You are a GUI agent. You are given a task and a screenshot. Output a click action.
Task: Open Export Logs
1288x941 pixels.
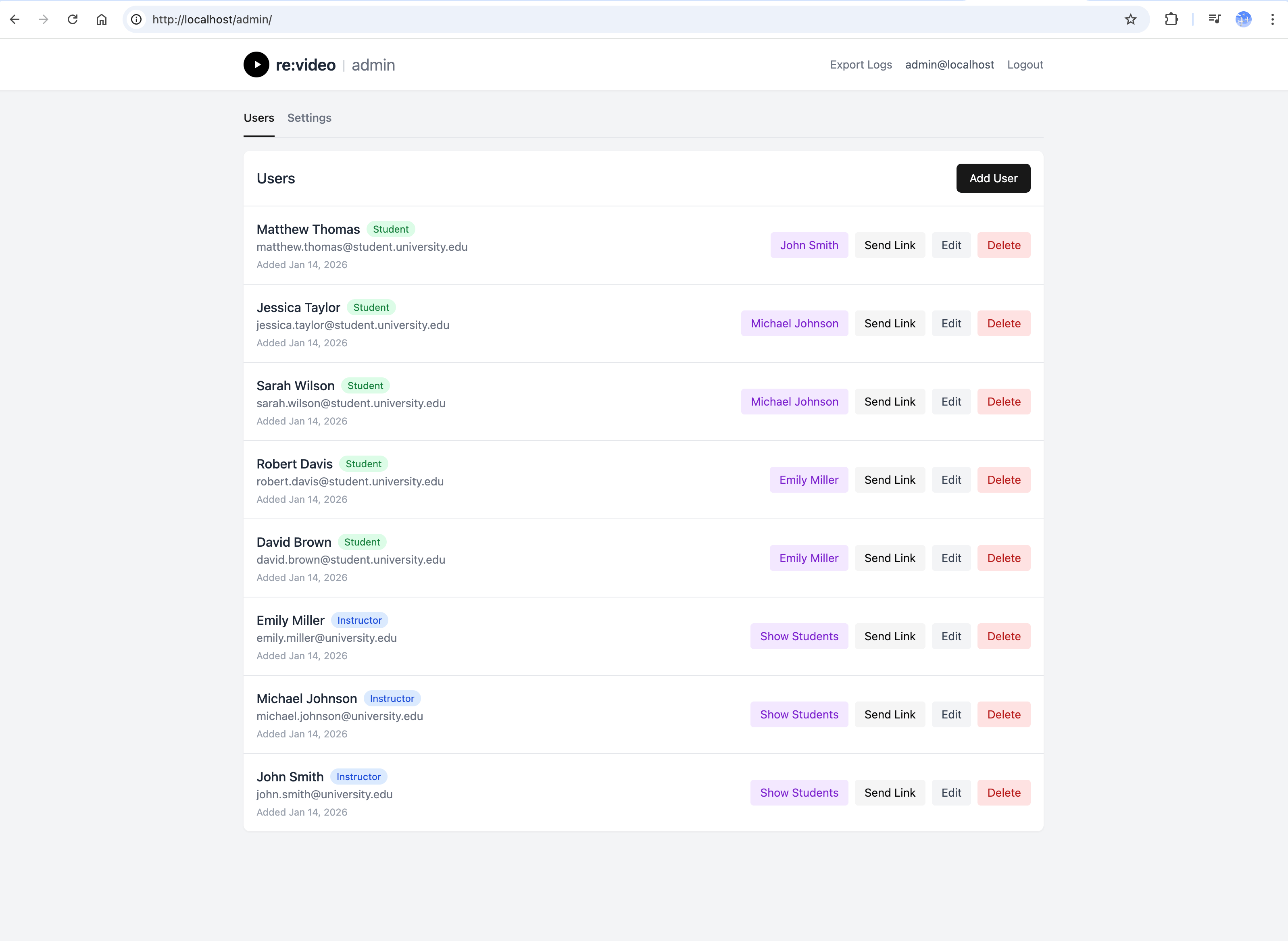(861, 65)
